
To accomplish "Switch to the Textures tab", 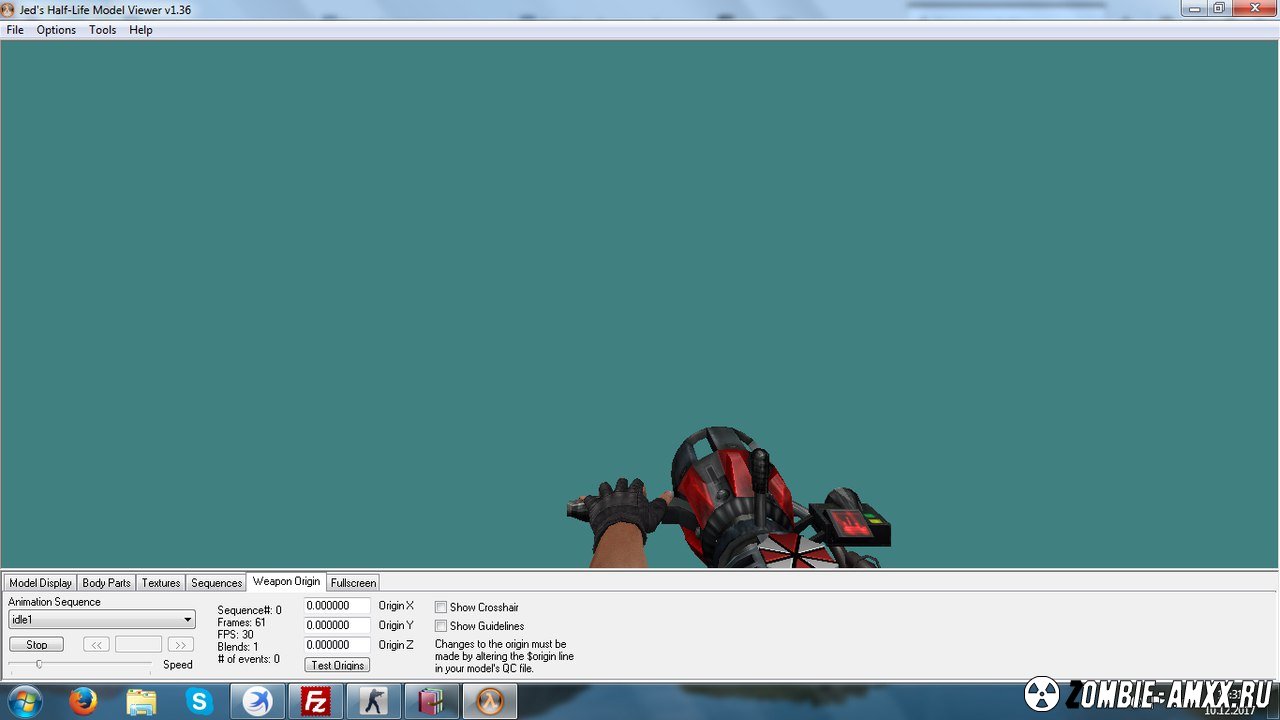I will [x=160, y=583].
